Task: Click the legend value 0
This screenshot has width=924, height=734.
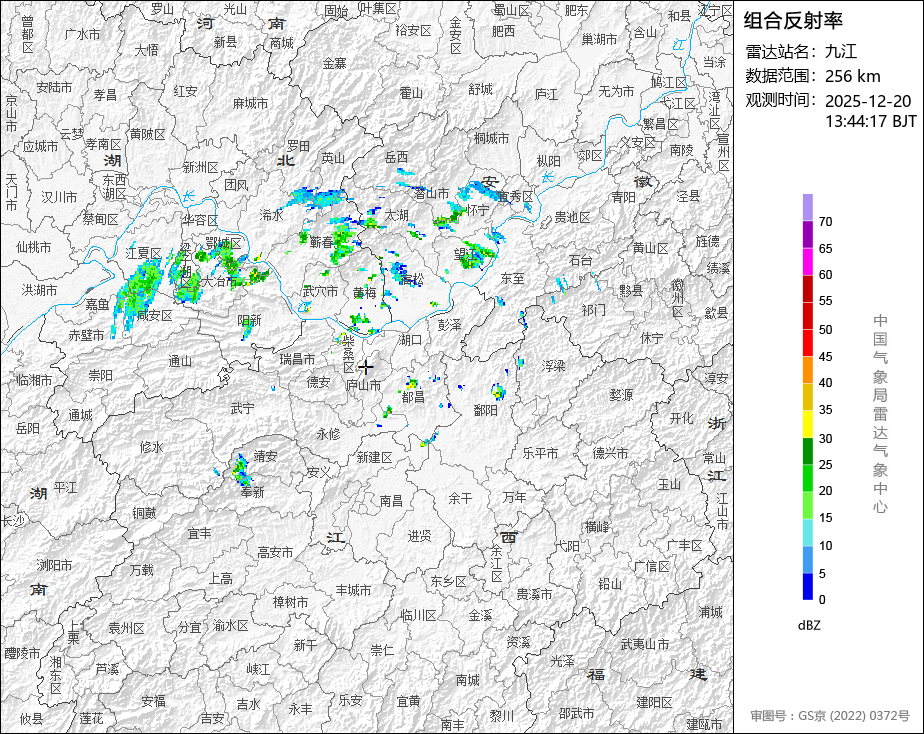Action: [822, 600]
